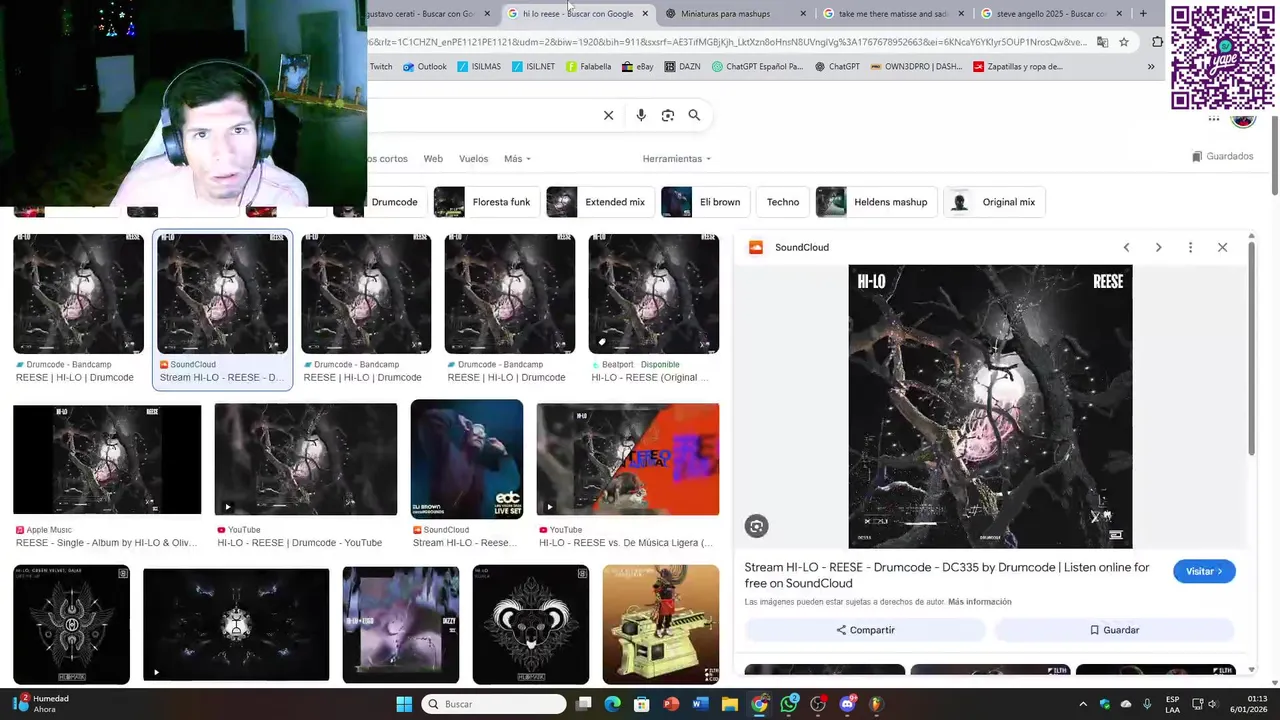Expand the 'Más' search filter dropdown
This screenshot has width=1280, height=720.
[x=517, y=159]
